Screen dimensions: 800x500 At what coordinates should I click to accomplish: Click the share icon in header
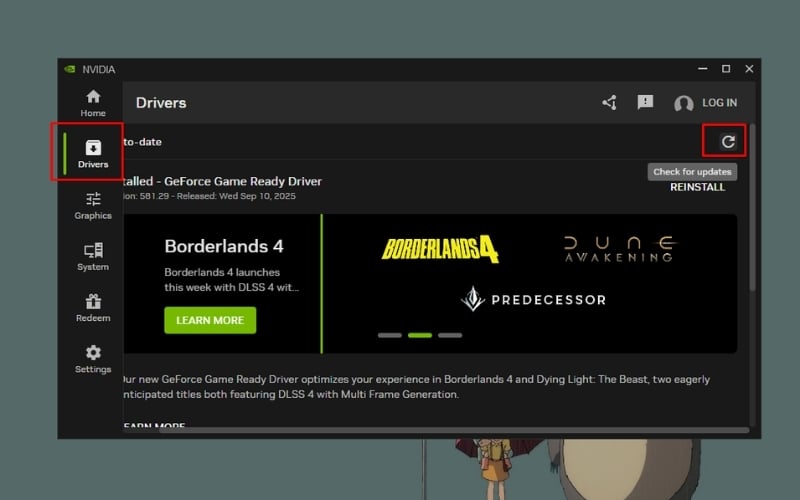coord(609,102)
